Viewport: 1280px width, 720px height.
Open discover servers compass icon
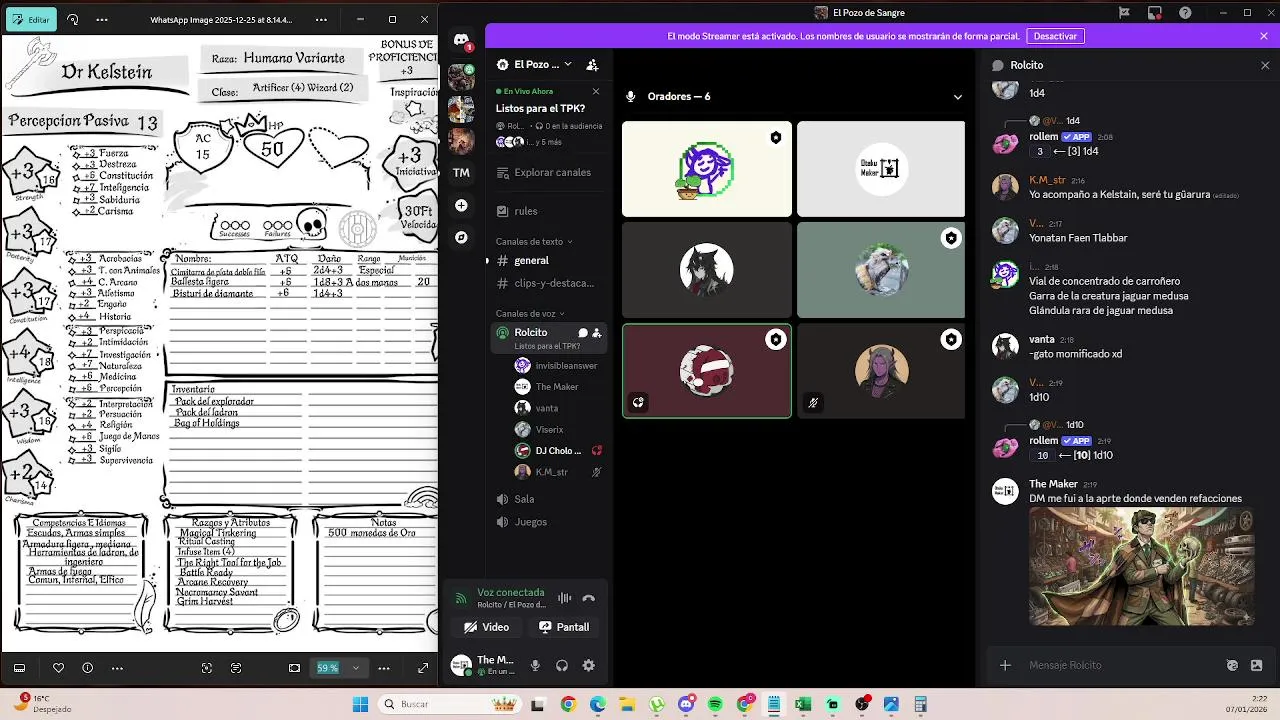pyautogui.click(x=461, y=237)
